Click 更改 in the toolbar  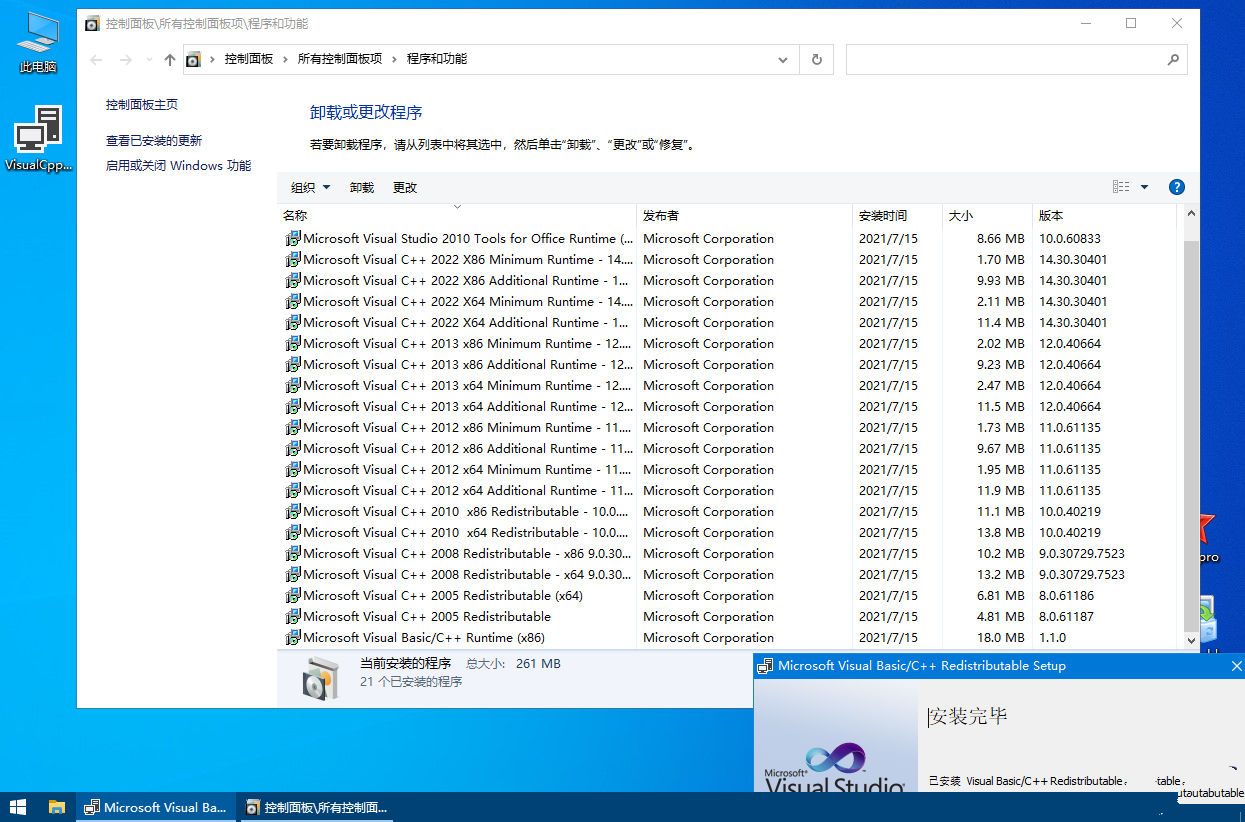(x=405, y=188)
